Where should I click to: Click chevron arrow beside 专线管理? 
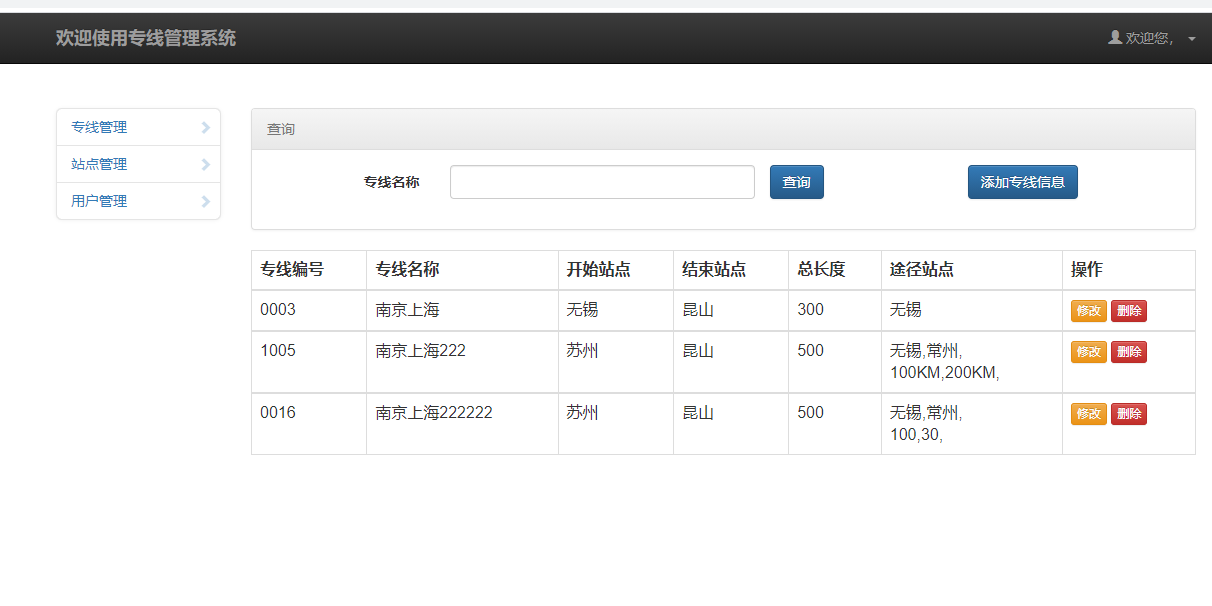tap(205, 127)
